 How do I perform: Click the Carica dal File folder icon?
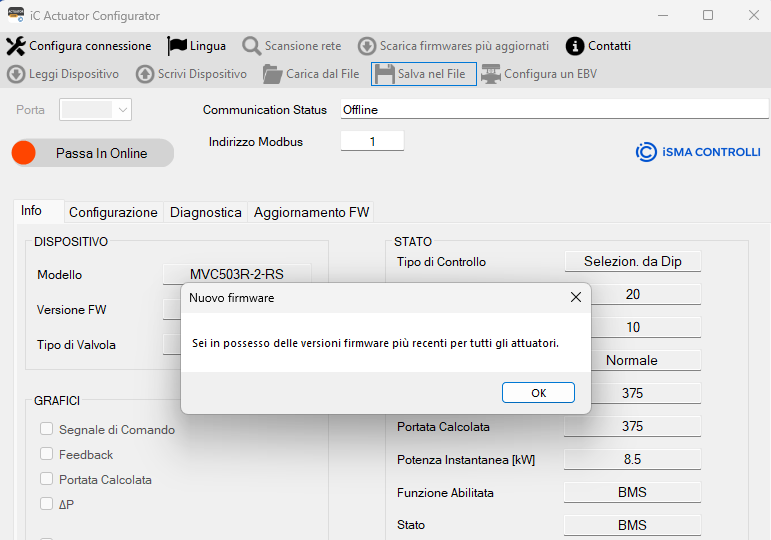[x=272, y=74]
